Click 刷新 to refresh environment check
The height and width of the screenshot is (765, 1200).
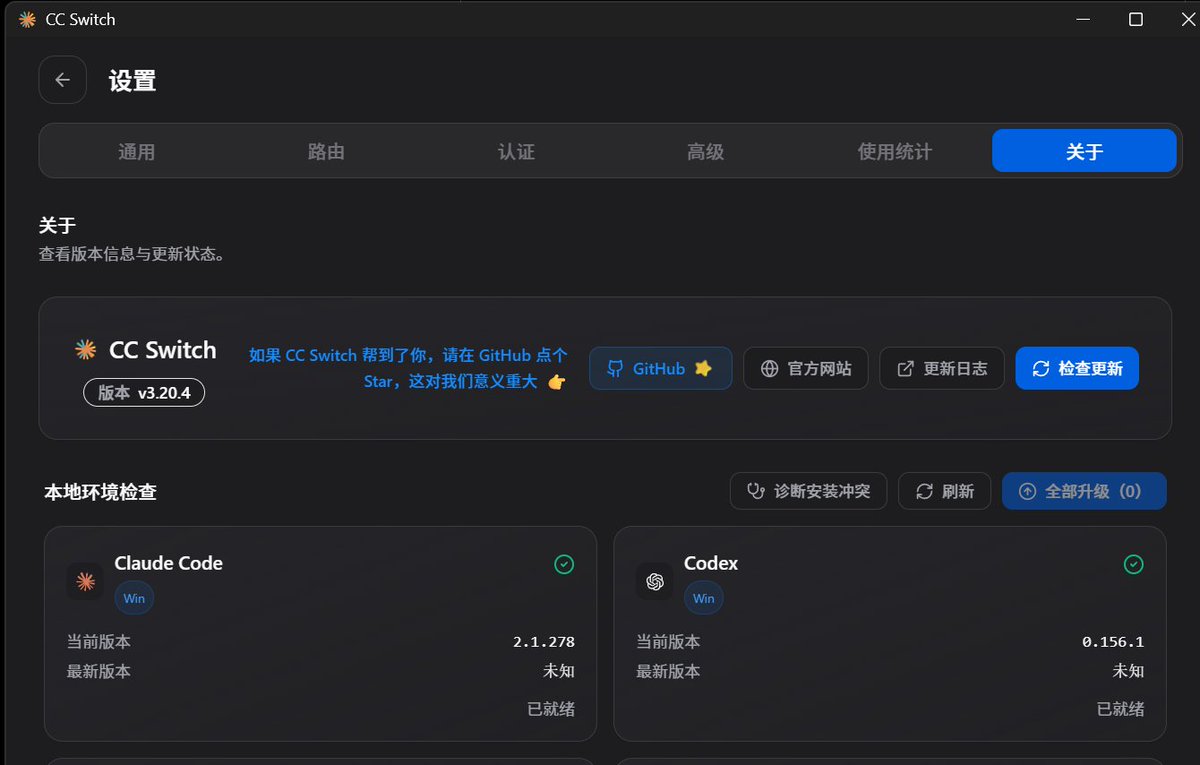(944, 491)
